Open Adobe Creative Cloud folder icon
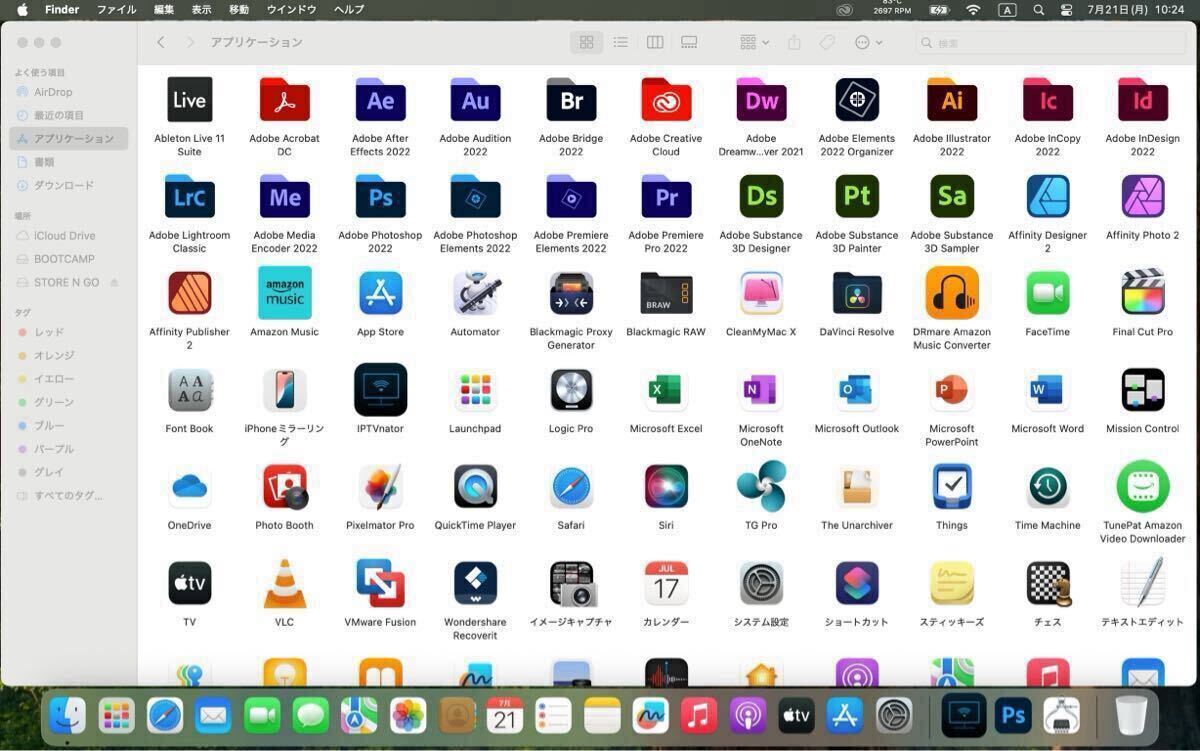Screen dimensions: 1200x751 (x=666, y=100)
